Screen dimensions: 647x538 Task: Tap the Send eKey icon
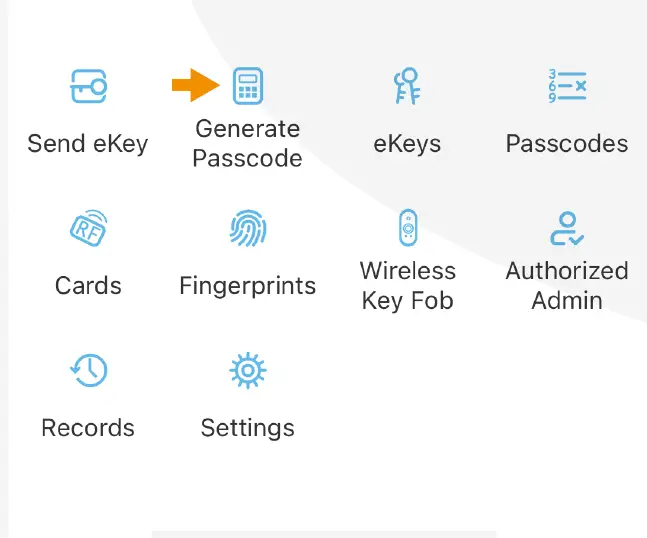point(88,87)
